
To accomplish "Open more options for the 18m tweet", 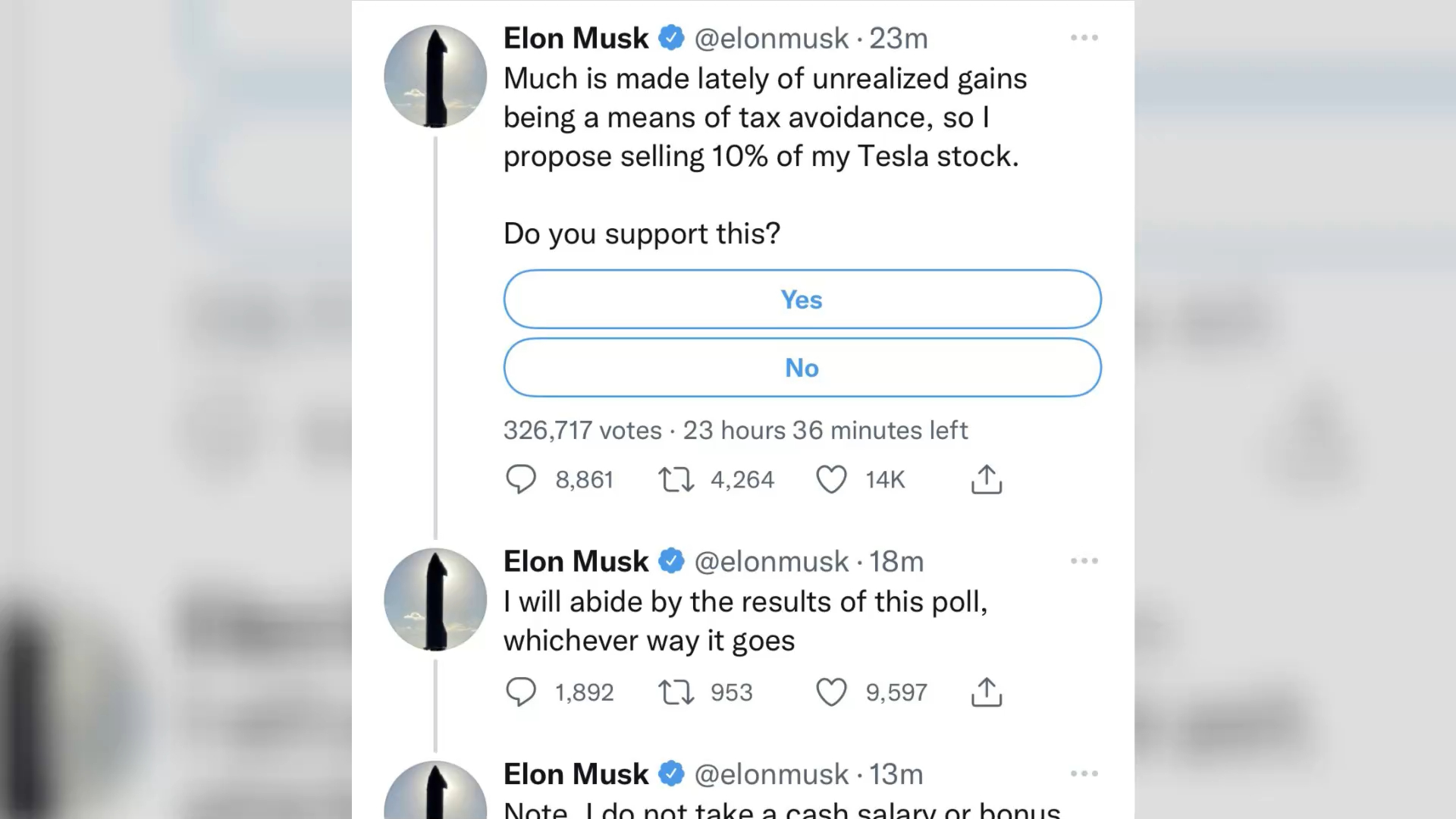I will [x=1084, y=561].
